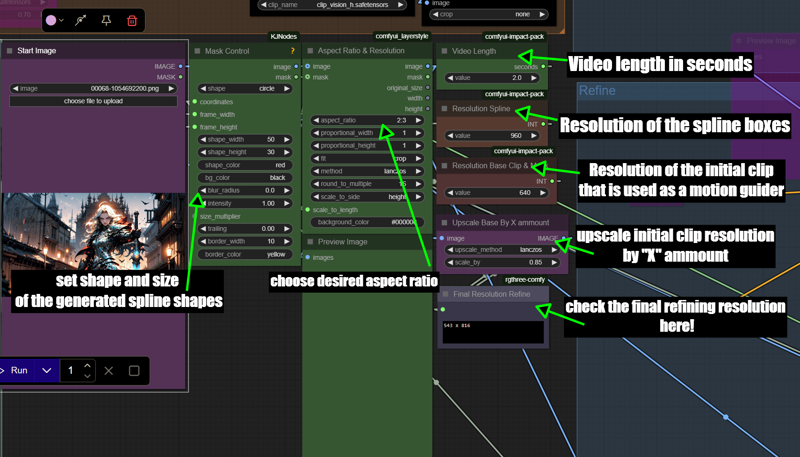Edit the bg_color field showing black
The width and height of the screenshot is (800, 457).
[245, 177]
